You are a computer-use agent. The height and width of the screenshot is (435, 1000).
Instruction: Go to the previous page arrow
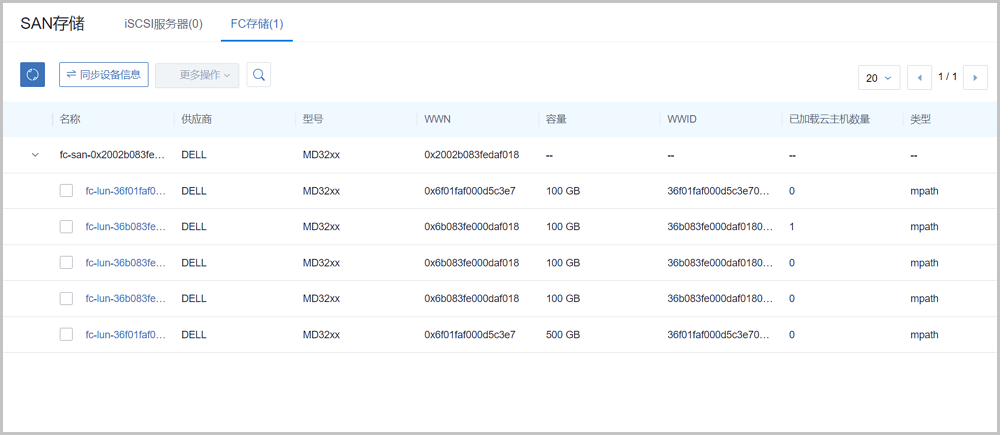[x=920, y=77]
